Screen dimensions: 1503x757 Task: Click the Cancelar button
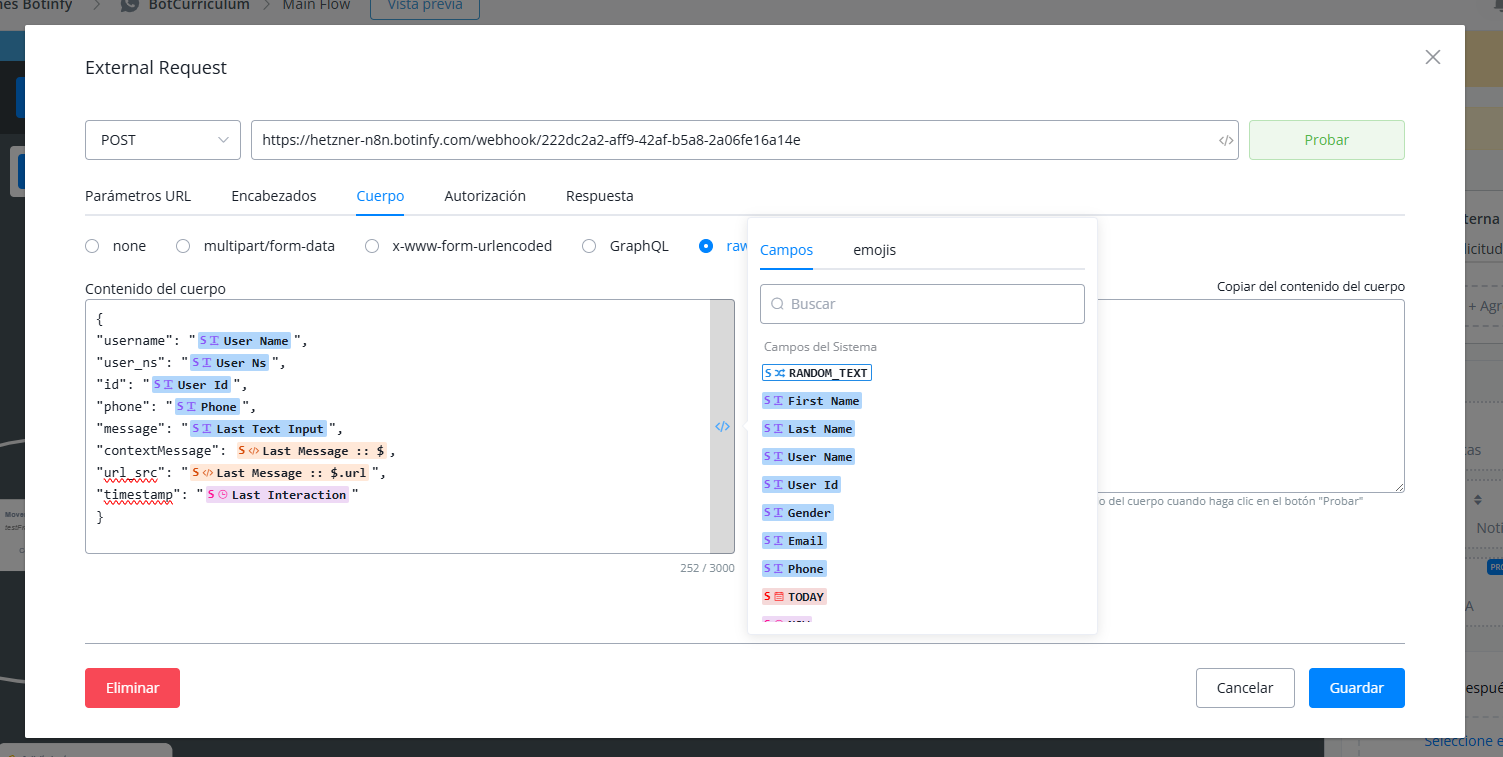pos(1245,688)
